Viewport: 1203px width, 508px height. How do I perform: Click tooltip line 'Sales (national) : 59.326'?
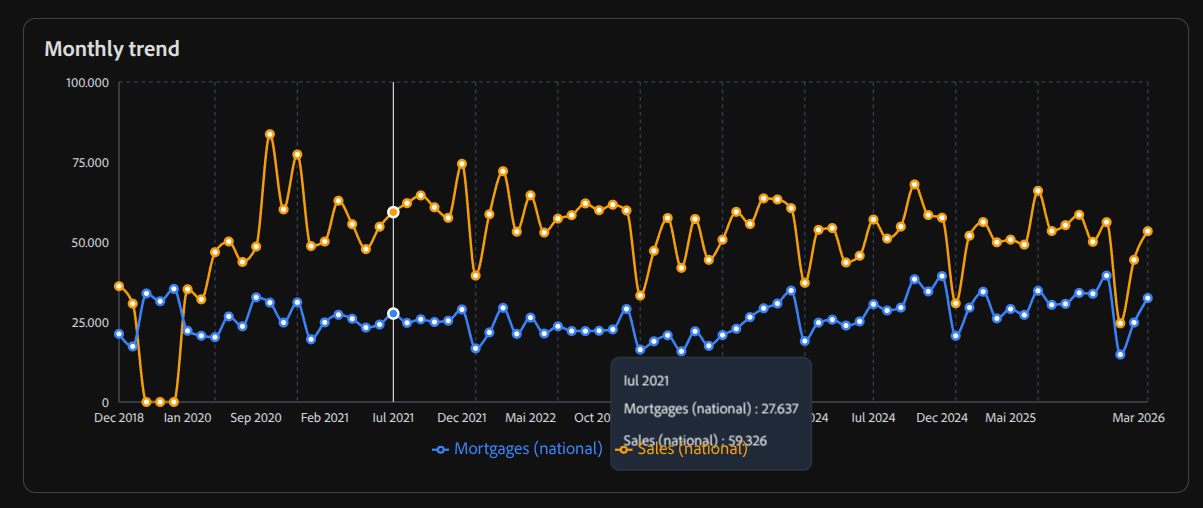coord(696,440)
